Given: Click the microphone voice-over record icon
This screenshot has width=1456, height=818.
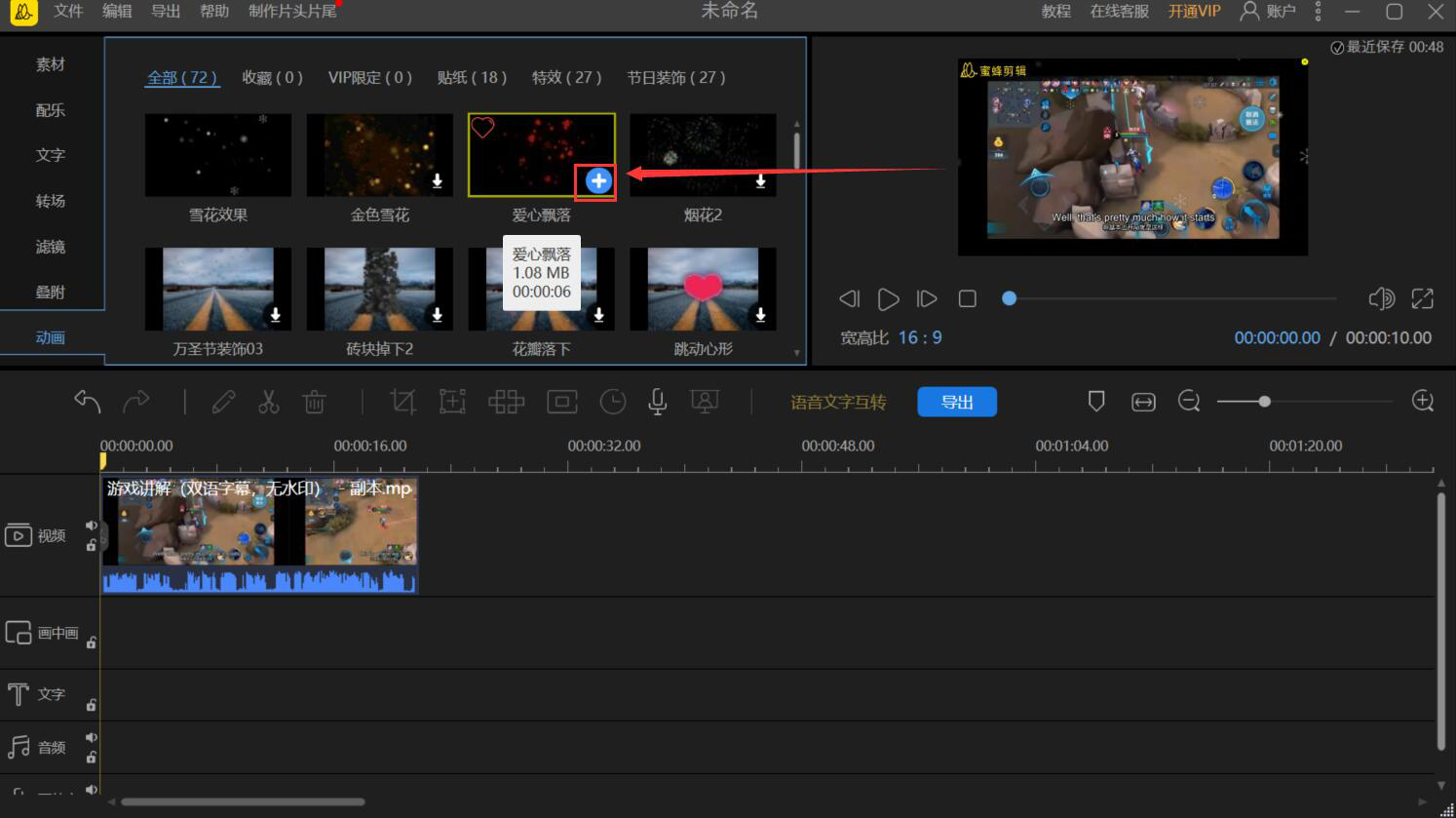Looking at the screenshot, I should (x=658, y=402).
